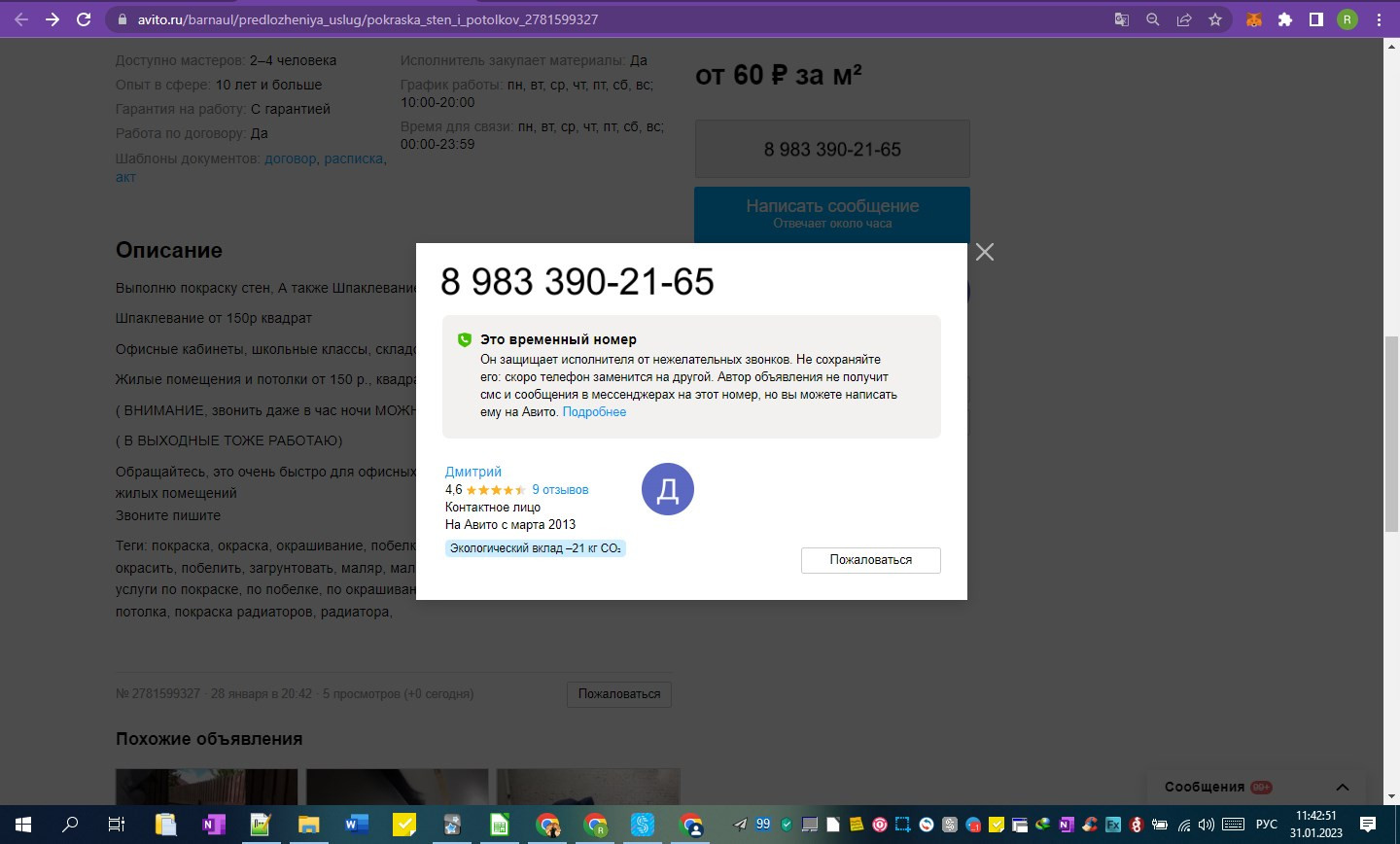Click the site lock icon in address bar
Image resolution: width=1400 pixels, height=844 pixels.
click(122, 19)
